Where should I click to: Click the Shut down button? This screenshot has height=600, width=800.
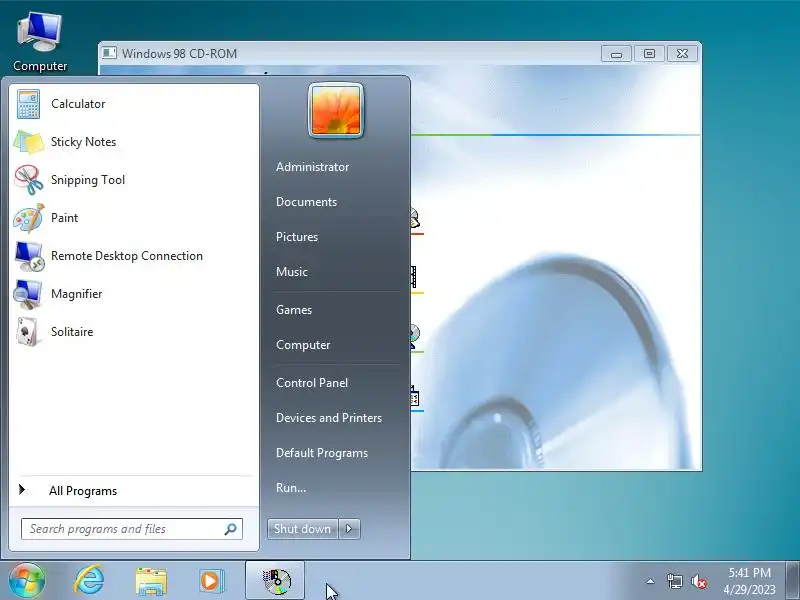[303, 529]
